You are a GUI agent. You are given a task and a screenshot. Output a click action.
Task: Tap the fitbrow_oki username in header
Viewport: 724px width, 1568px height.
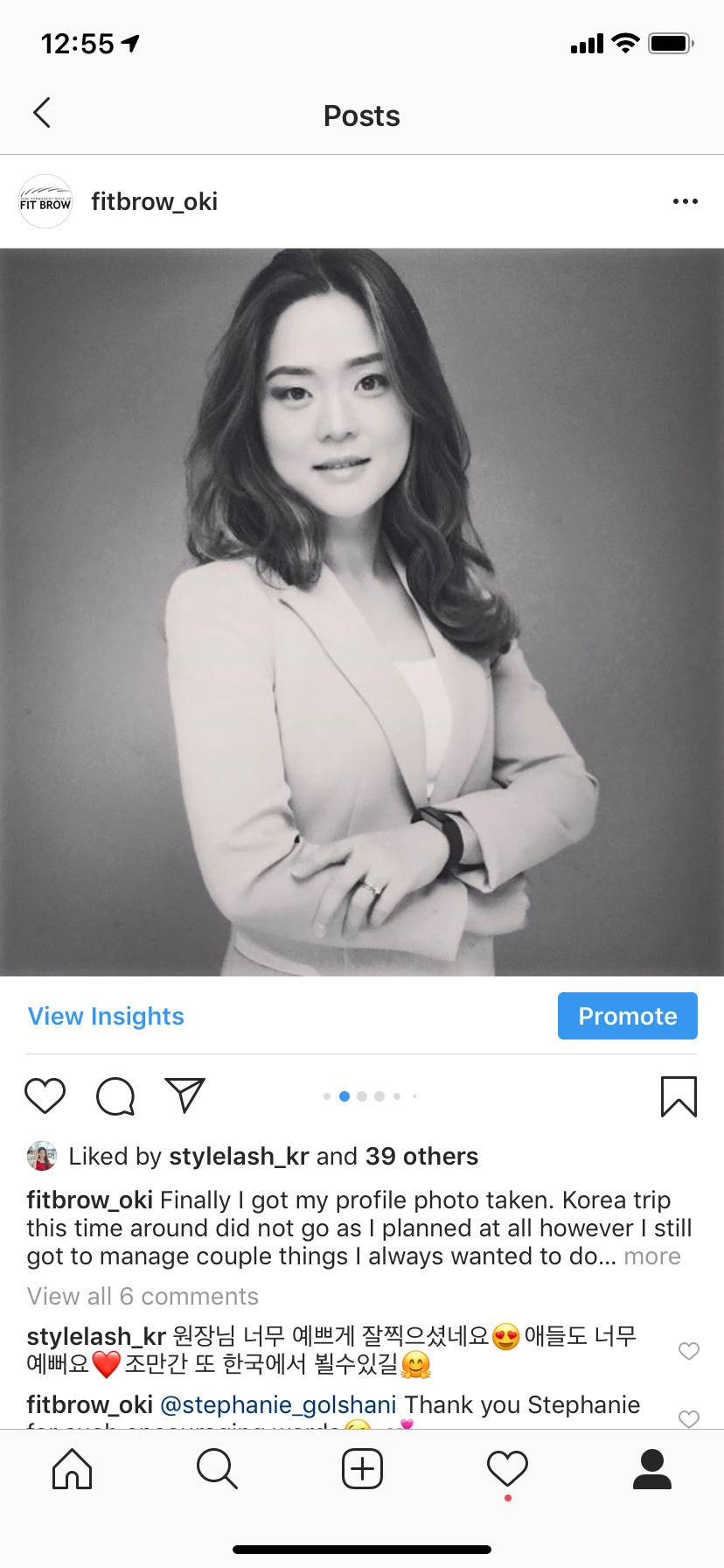point(155,201)
